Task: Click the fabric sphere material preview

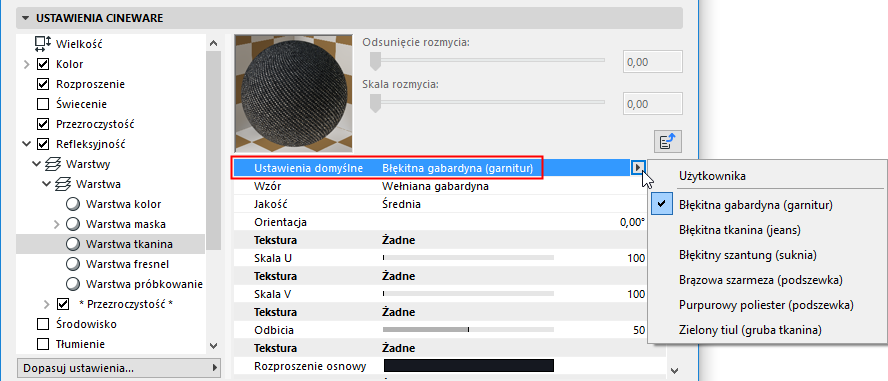Action: tap(293, 93)
